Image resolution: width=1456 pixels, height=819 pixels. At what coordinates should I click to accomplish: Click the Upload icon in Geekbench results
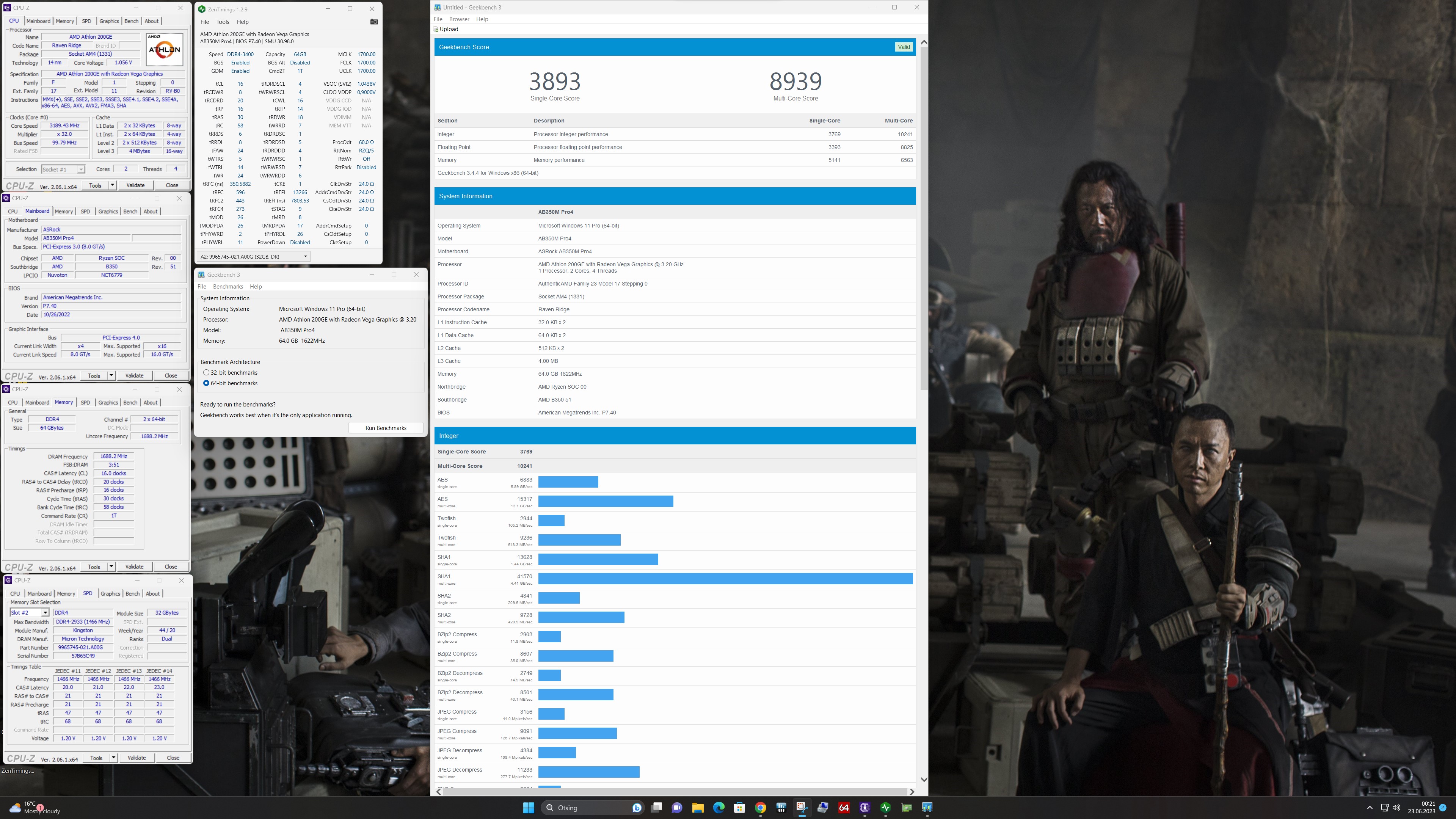click(436, 30)
